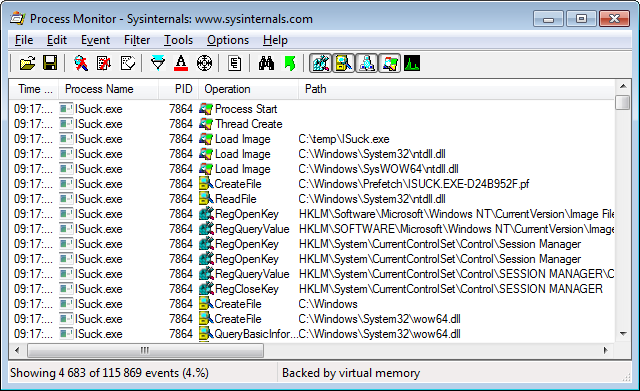The width and height of the screenshot is (640, 391).
Task: Select Load Image C:\temp\ISuck.exe row
Action: (x=312, y=139)
